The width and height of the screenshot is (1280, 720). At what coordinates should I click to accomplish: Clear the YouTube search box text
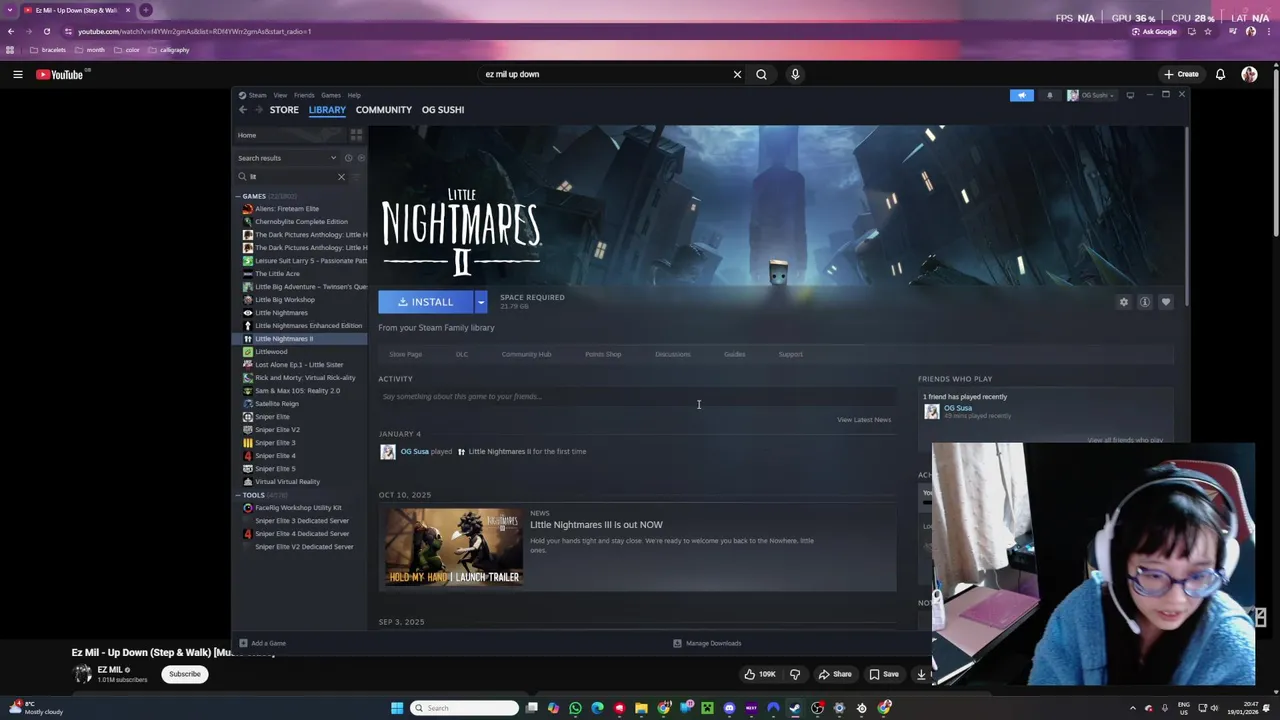(x=737, y=74)
